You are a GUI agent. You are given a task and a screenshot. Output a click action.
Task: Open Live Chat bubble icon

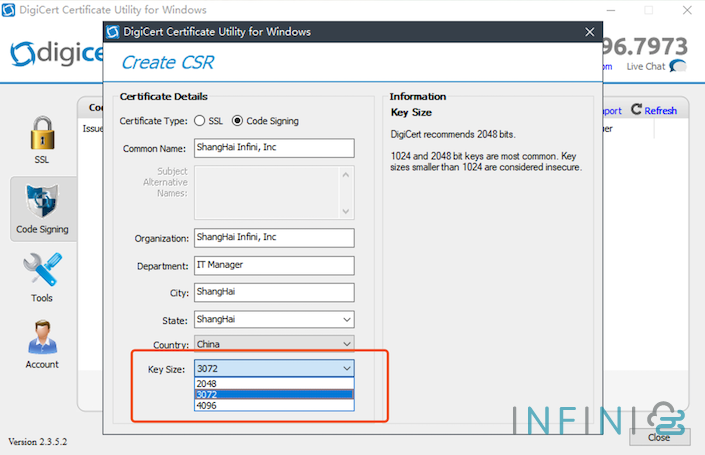(678, 66)
